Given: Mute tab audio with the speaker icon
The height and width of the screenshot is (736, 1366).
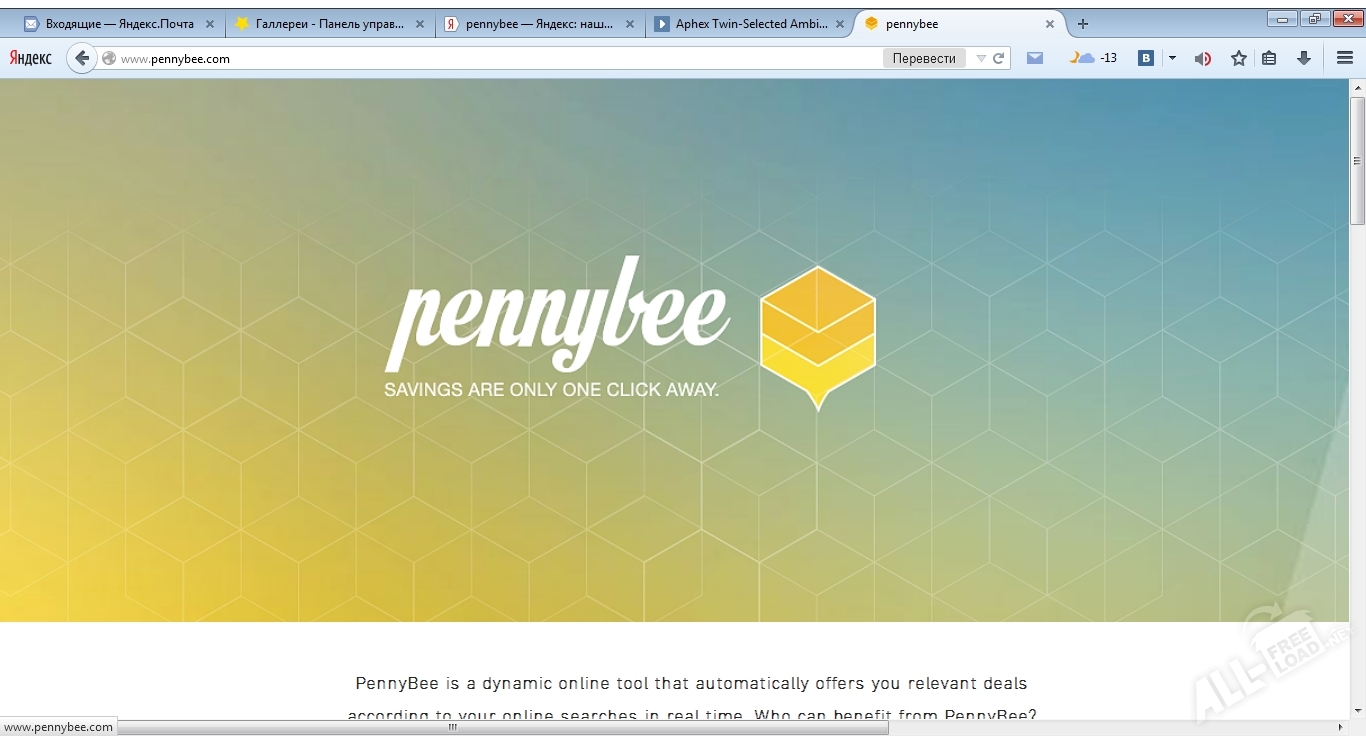Looking at the screenshot, I should (x=1203, y=58).
